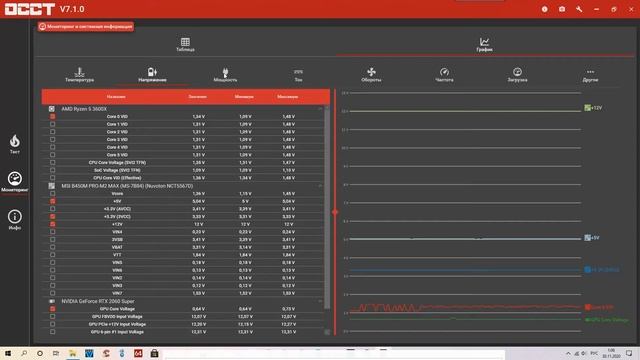Screen dimensions: 640x360
Task: Open File Explorer from the taskbar
Action: 73,353
